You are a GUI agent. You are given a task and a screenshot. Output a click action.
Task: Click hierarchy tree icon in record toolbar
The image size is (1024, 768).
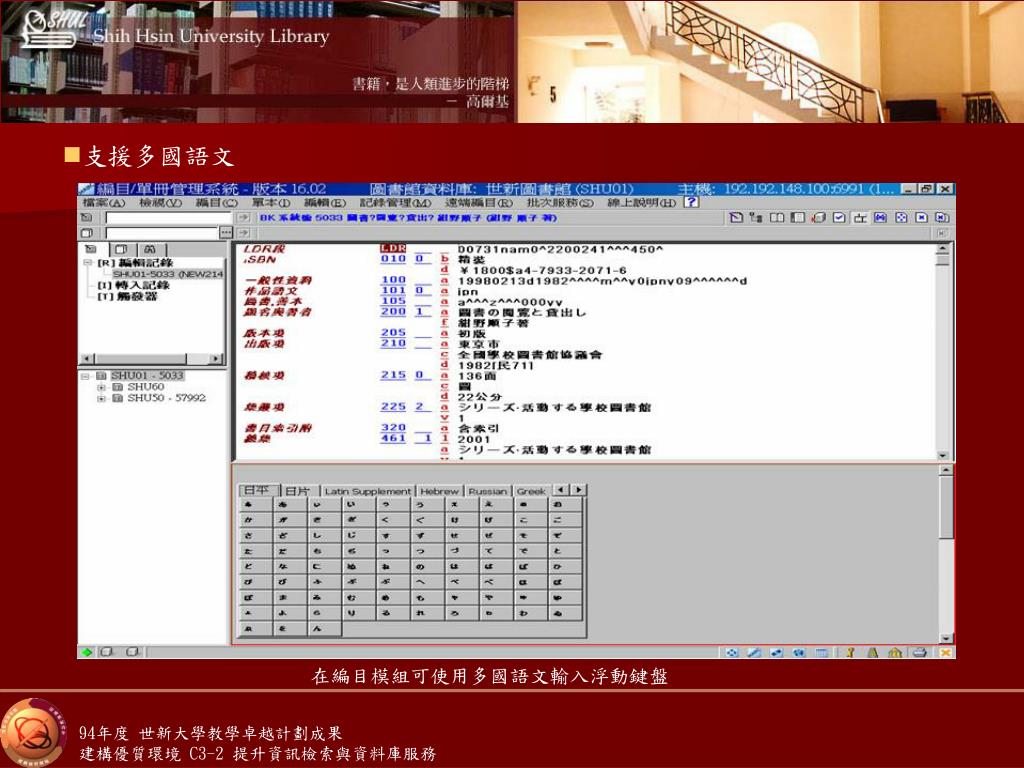(x=756, y=217)
